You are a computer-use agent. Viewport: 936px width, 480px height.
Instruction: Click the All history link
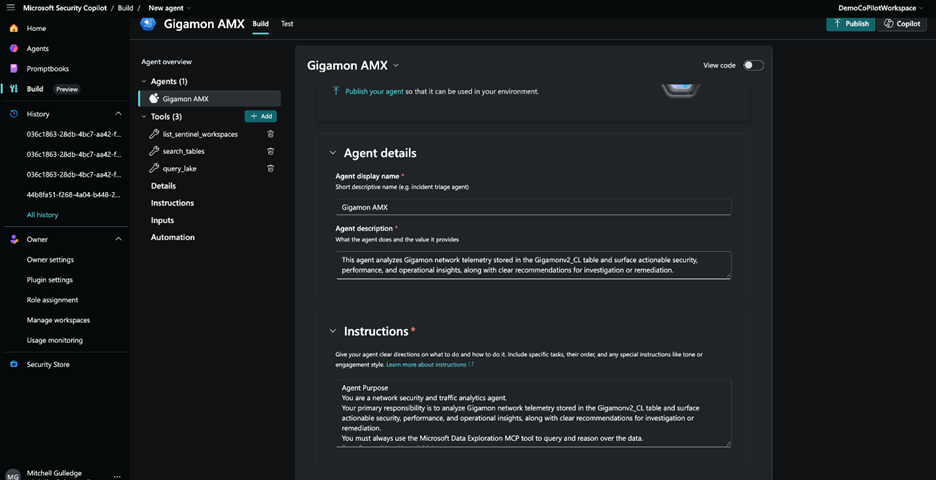click(x=42, y=214)
